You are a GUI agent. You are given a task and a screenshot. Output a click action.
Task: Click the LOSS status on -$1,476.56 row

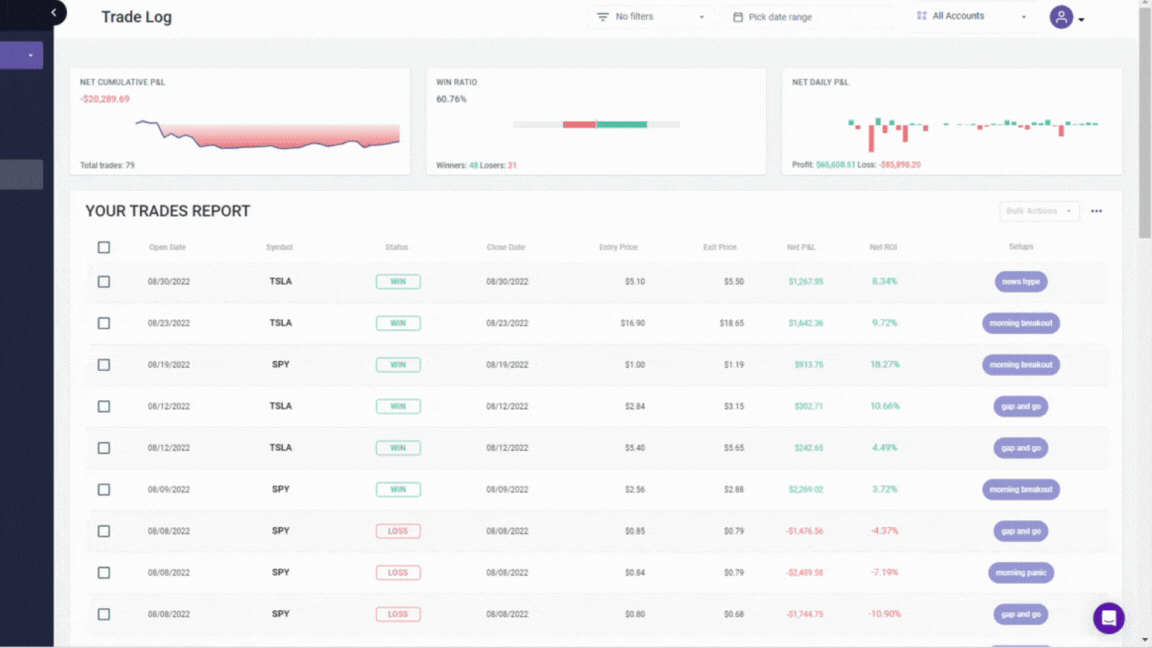pos(398,531)
